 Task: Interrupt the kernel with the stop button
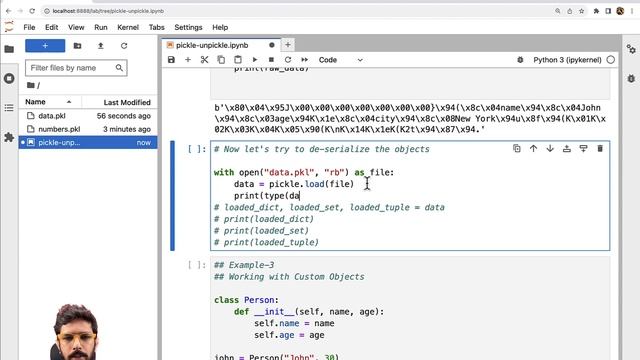coord(271,60)
